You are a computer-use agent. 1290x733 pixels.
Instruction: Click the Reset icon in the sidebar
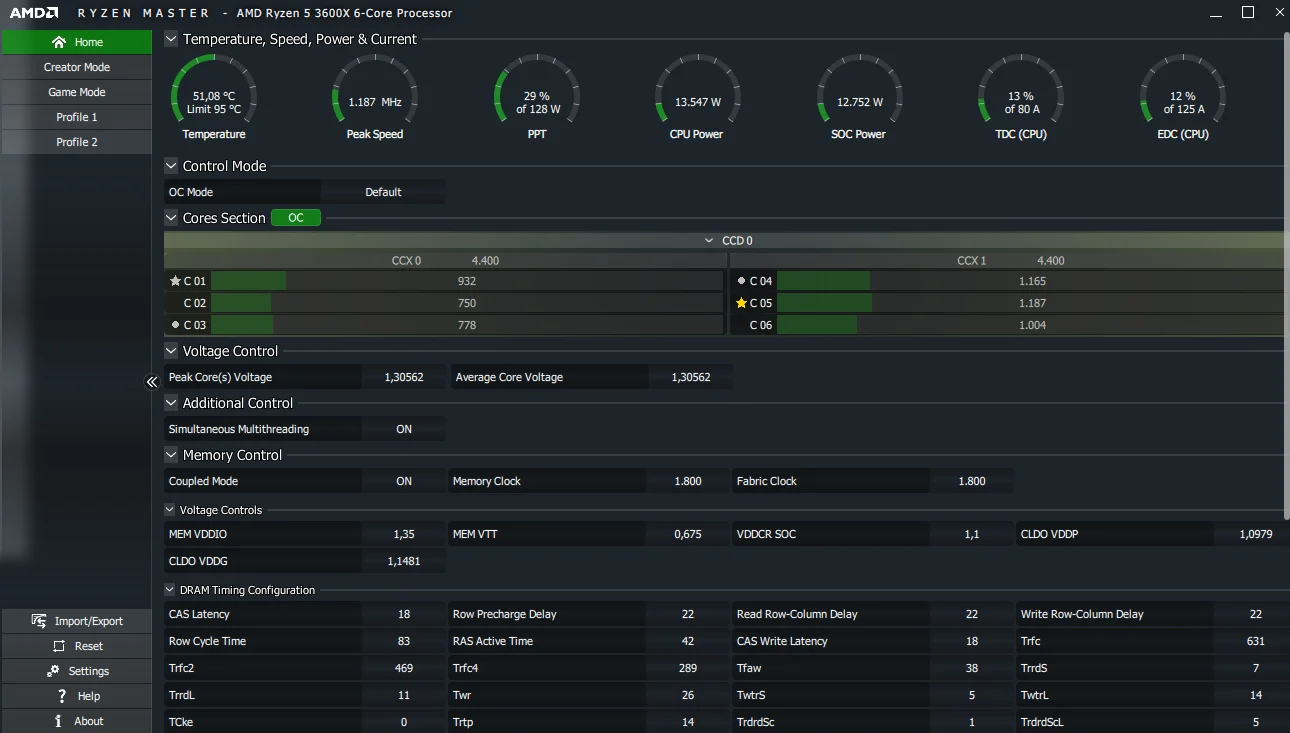[x=59, y=646]
